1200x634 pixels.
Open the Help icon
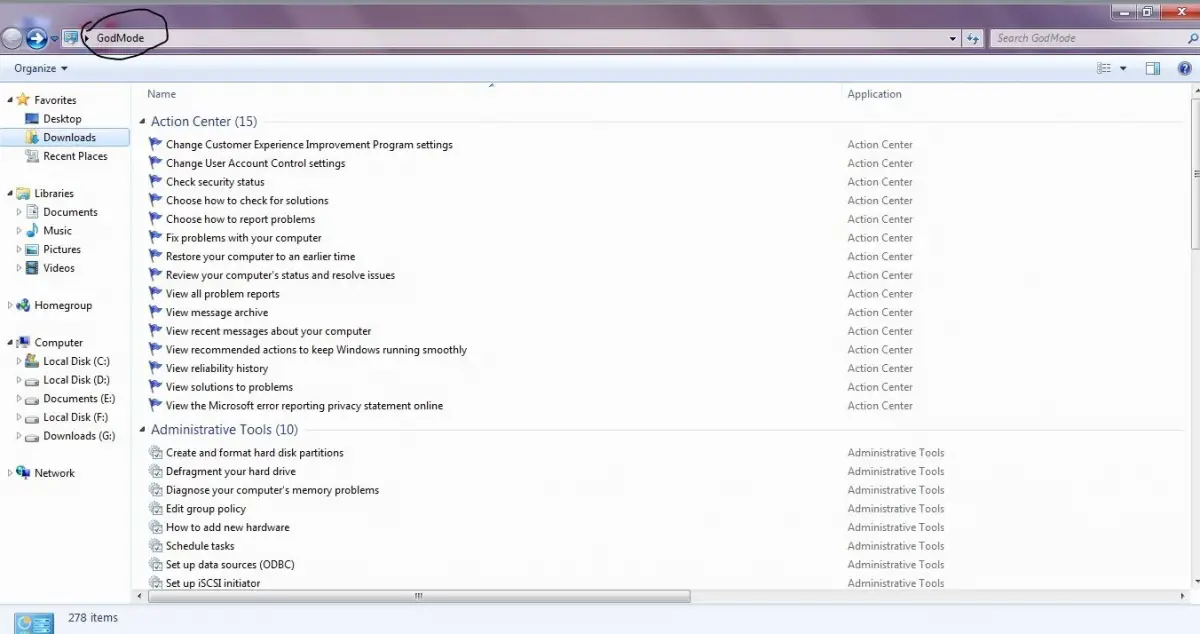[x=1185, y=68]
